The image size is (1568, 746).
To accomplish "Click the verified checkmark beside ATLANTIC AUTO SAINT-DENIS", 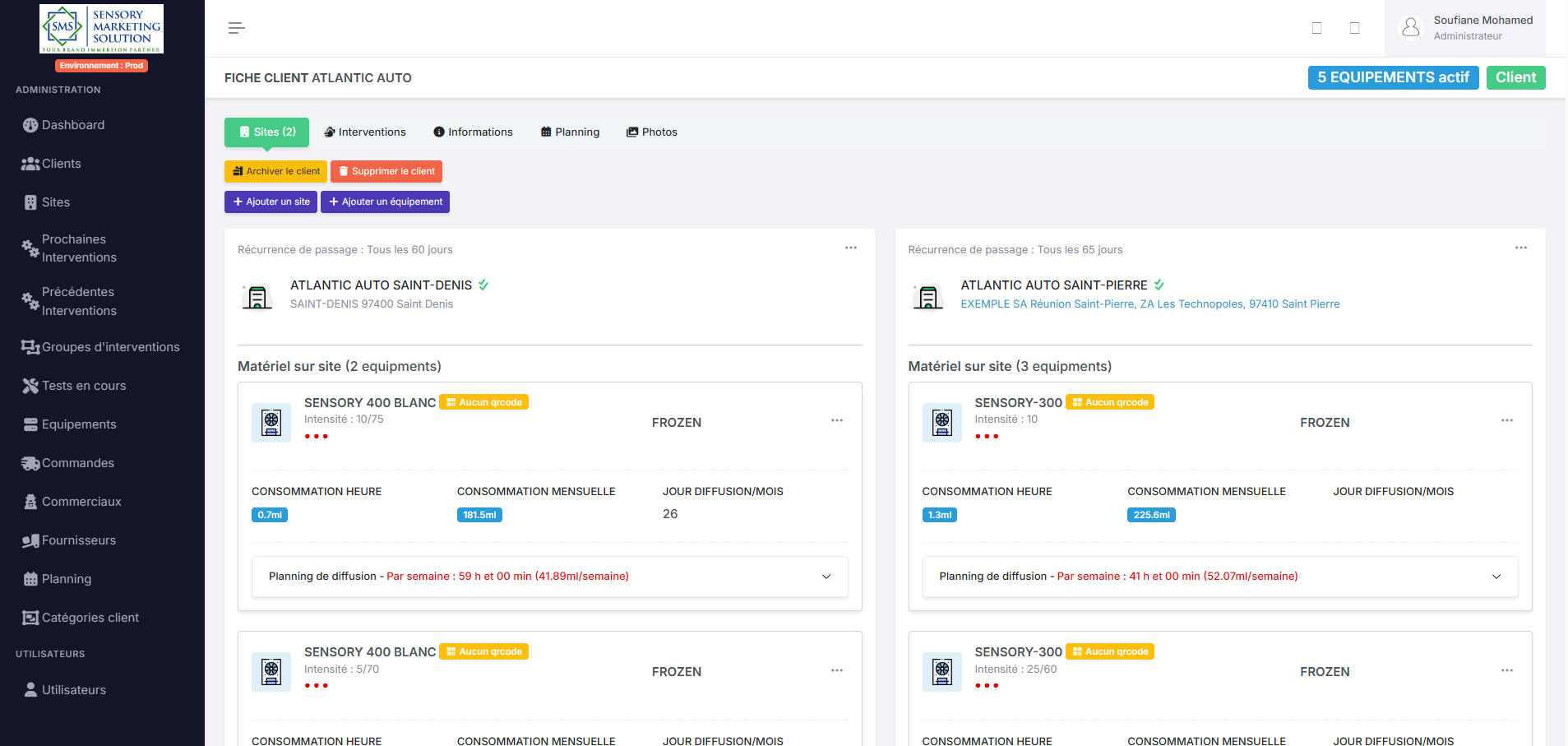I will click(483, 285).
